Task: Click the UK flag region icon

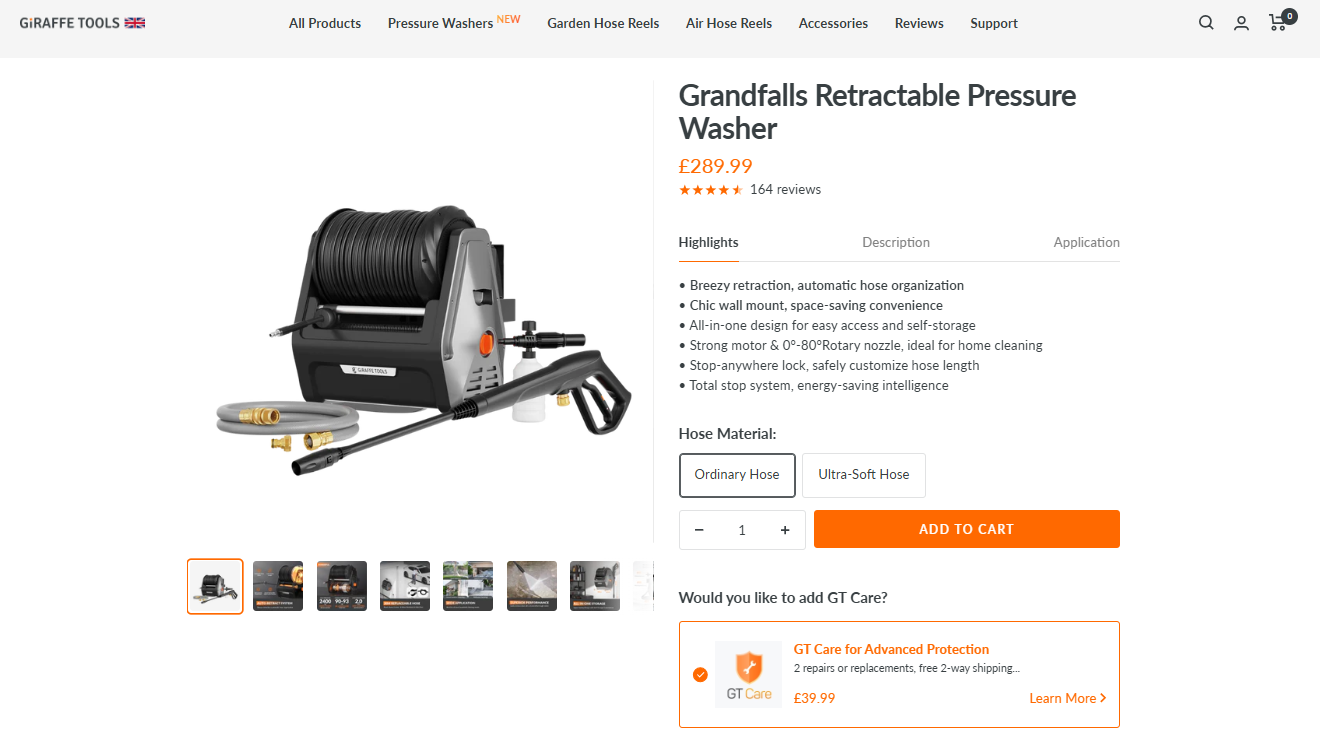Action: (135, 22)
